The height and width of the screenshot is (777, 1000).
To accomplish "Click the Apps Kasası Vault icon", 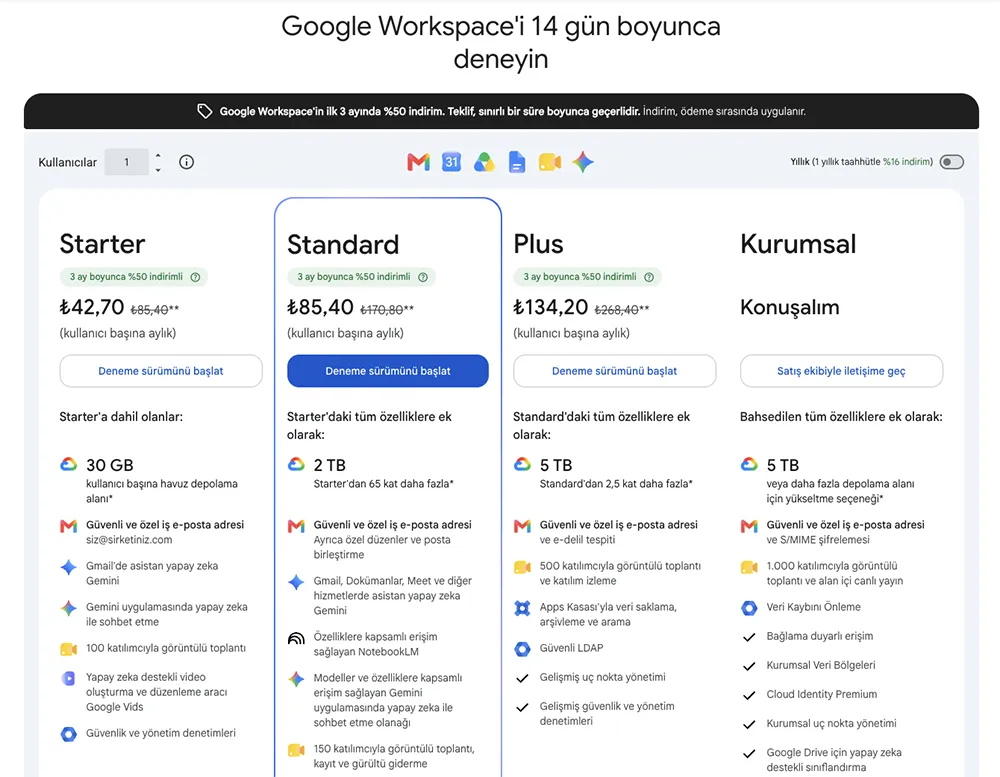I will (x=522, y=608).
